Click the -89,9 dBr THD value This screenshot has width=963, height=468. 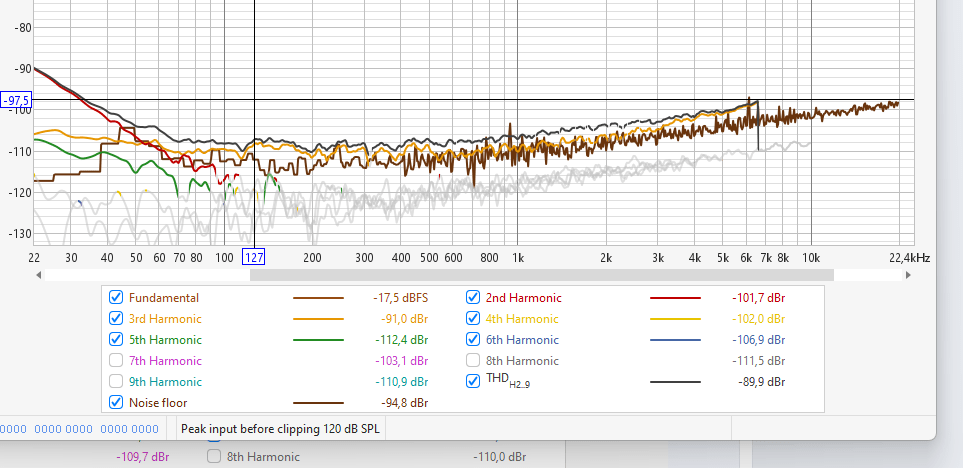click(762, 381)
